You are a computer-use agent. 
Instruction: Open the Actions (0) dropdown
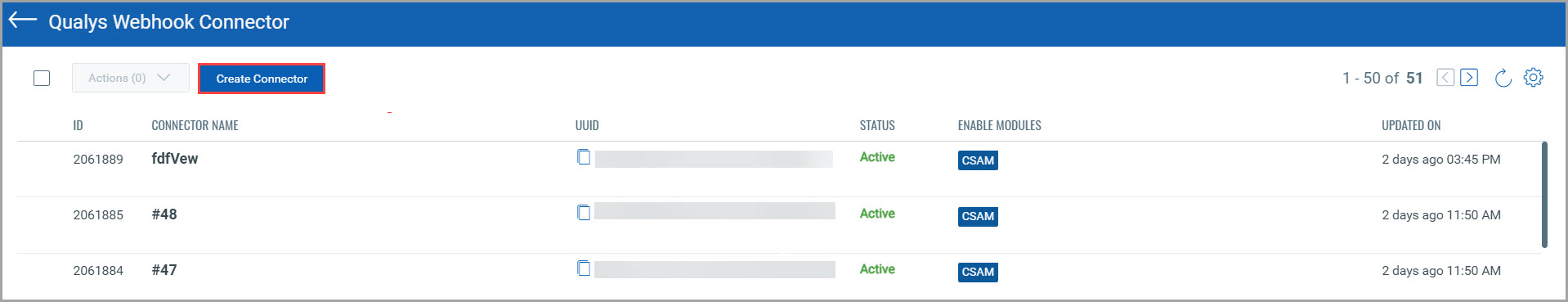[131, 78]
